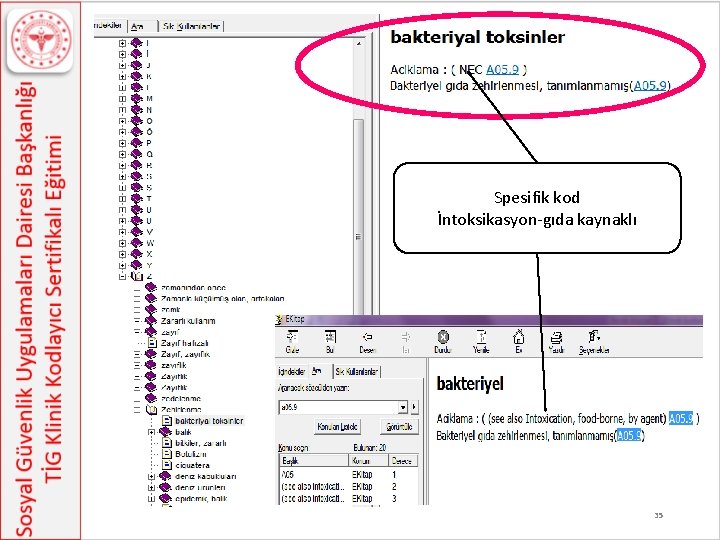Image resolution: width=720 pixels, height=540 pixels.
Task: Expand the deniz ürünleri tree node
Action: [152, 488]
